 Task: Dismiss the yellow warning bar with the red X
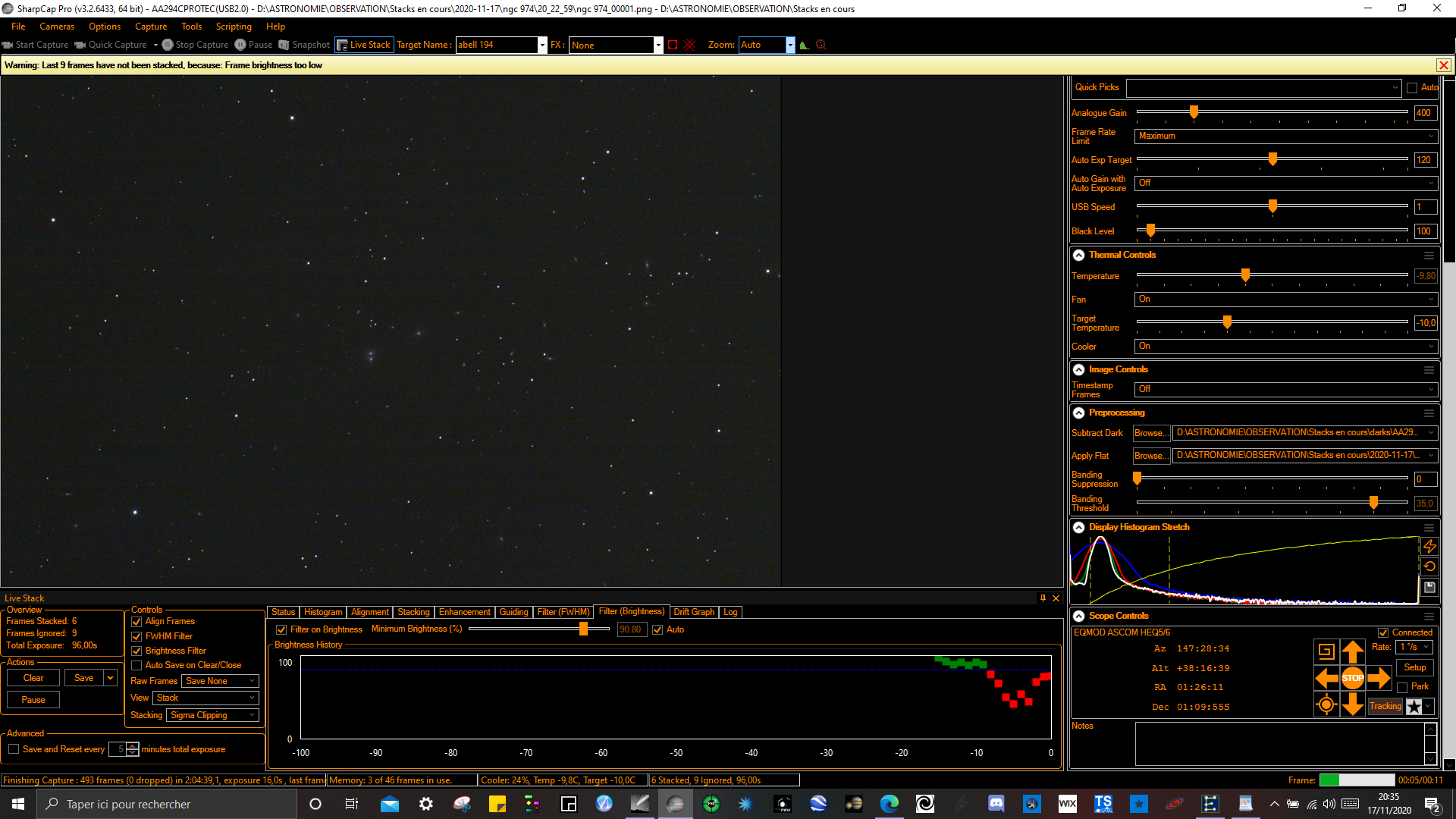[1444, 65]
